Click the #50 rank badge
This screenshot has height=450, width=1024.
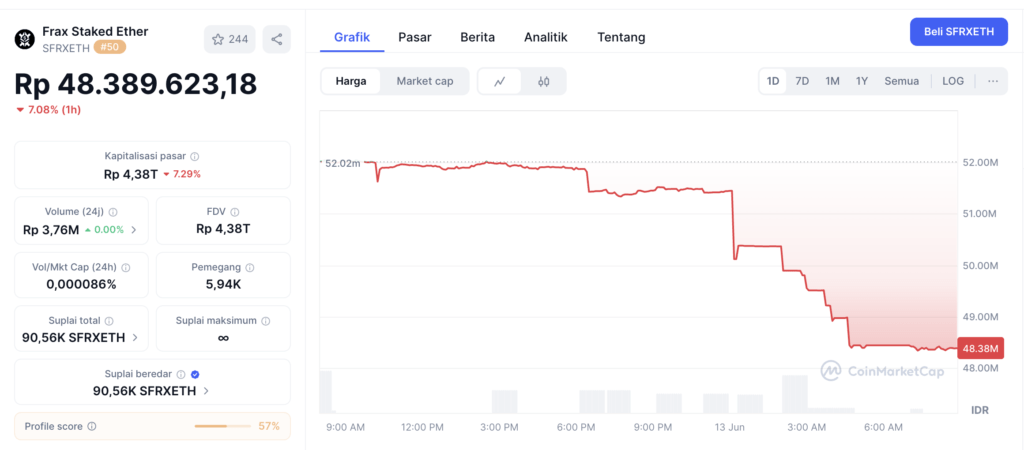coord(110,47)
